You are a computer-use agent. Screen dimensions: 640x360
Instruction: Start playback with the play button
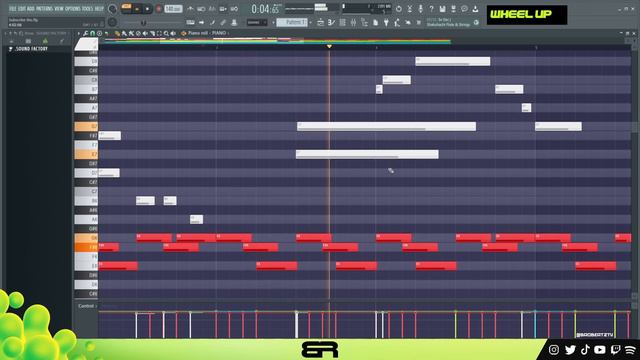(x=137, y=9)
